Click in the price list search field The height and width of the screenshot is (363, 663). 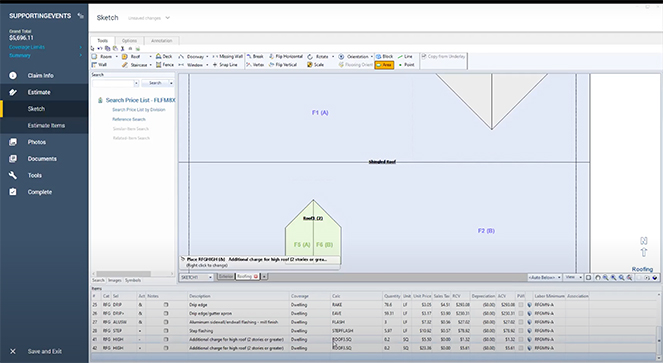click(x=113, y=83)
